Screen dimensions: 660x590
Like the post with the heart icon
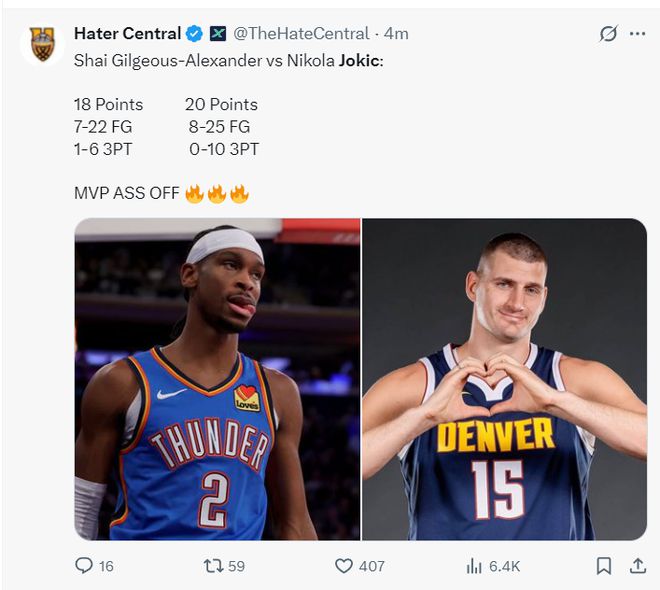[343, 566]
